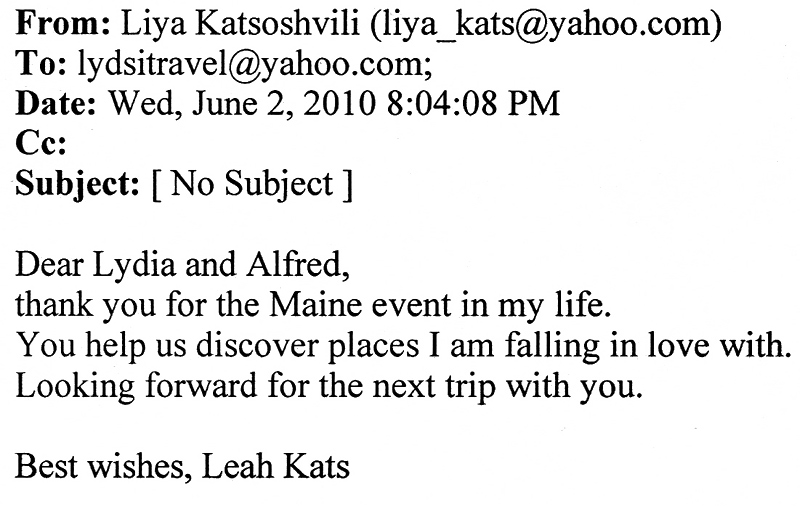Click the To label
The image size is (800, 506).
(41, 63)
